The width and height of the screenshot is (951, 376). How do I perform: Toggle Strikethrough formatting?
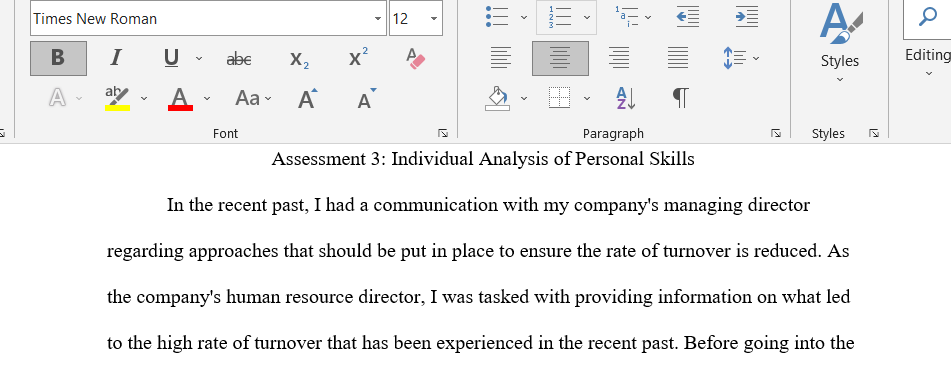click(238, 59)
